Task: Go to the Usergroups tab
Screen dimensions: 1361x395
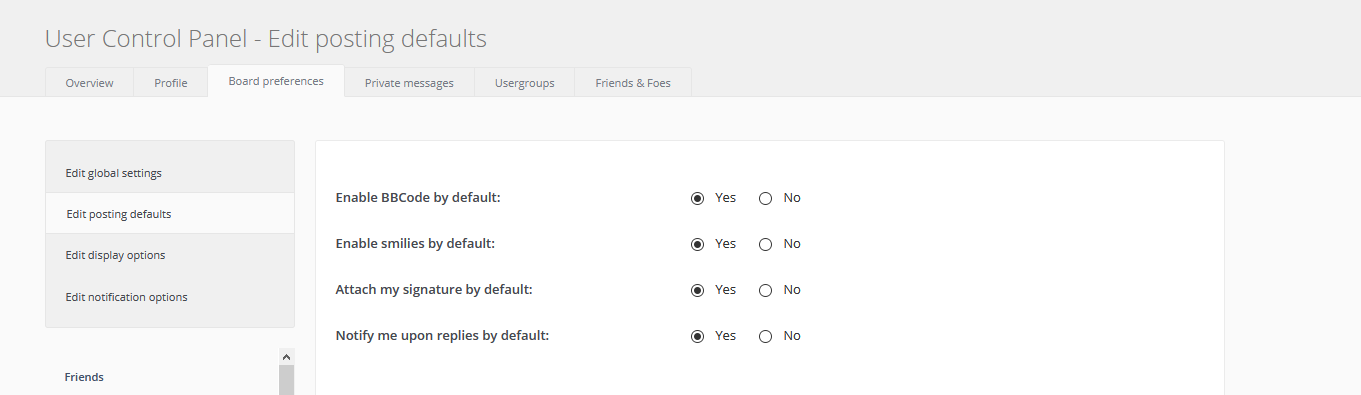Action: pos(524,82)
